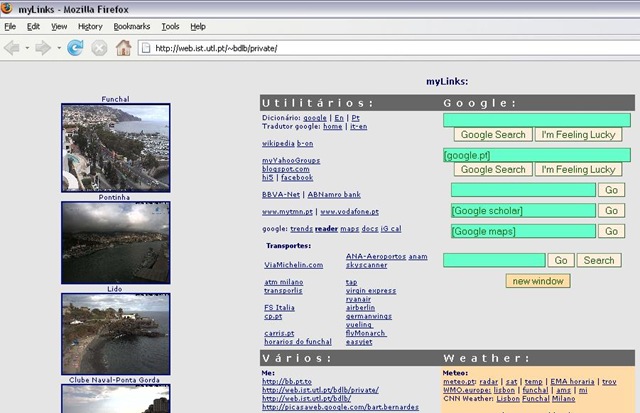Open the meteo.pt radar link
Screen dimensions: 640x413
[489, 382]
